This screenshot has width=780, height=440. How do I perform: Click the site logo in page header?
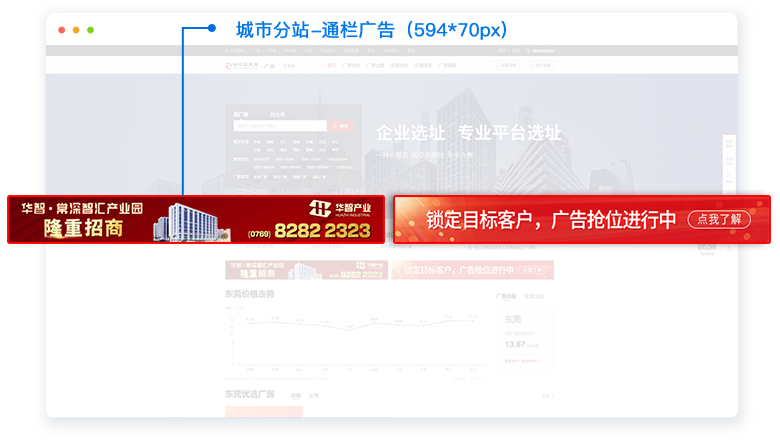pos(250,66)
